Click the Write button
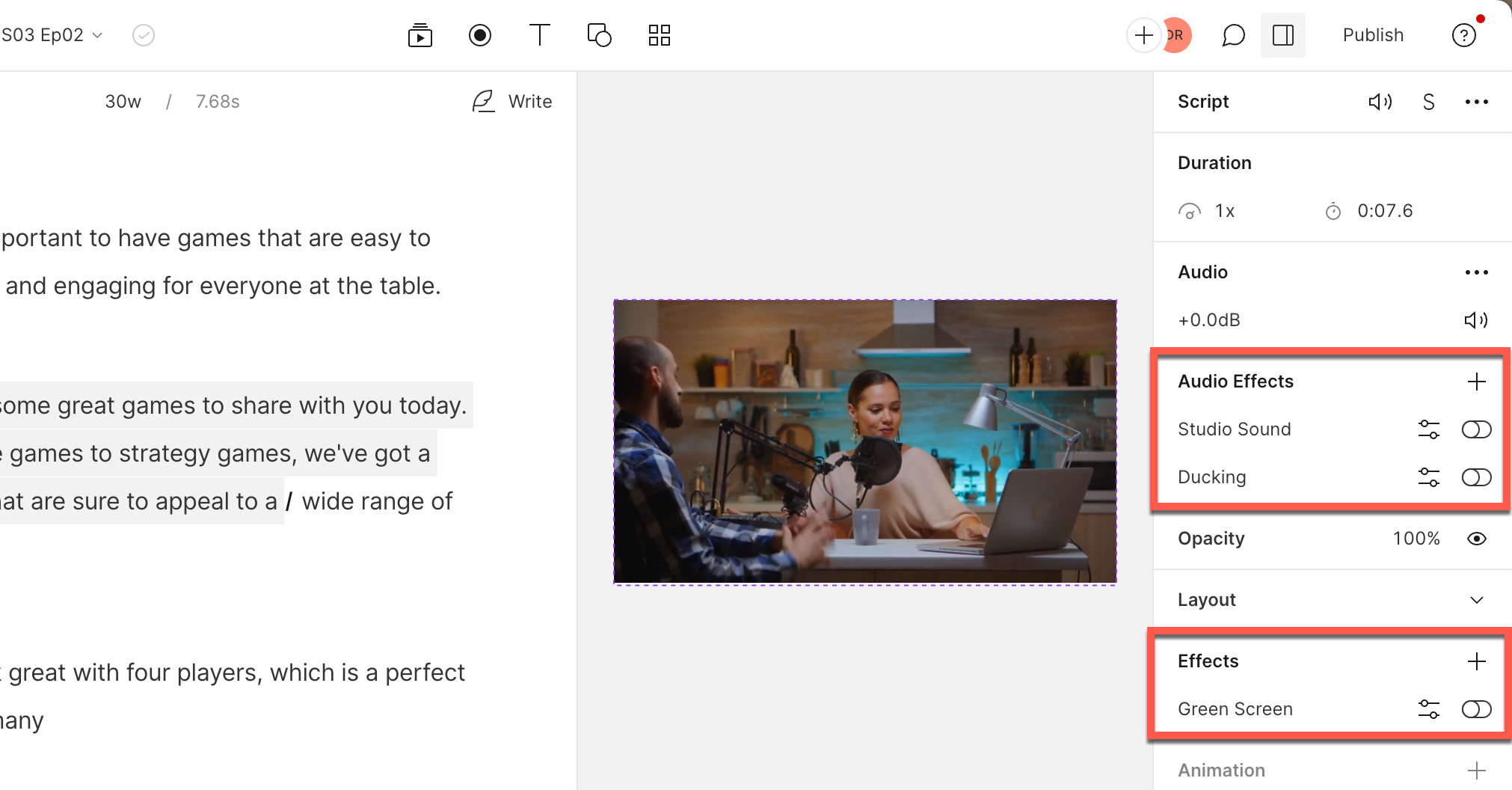 513,101
